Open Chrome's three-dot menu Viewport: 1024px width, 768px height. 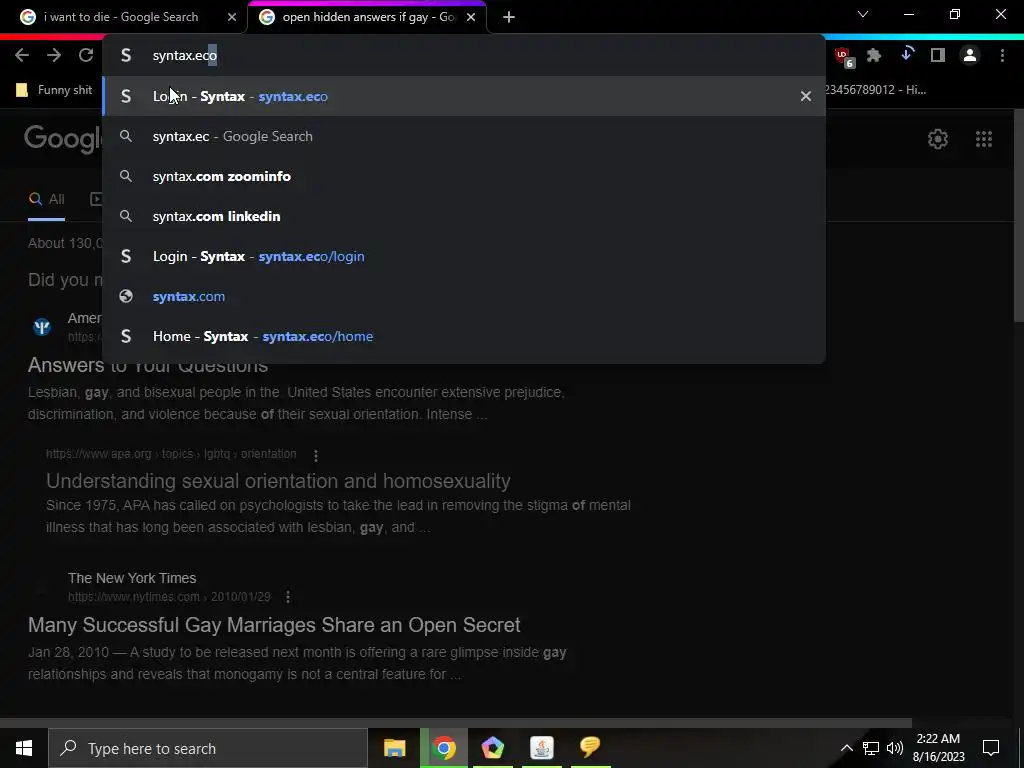1002,56
